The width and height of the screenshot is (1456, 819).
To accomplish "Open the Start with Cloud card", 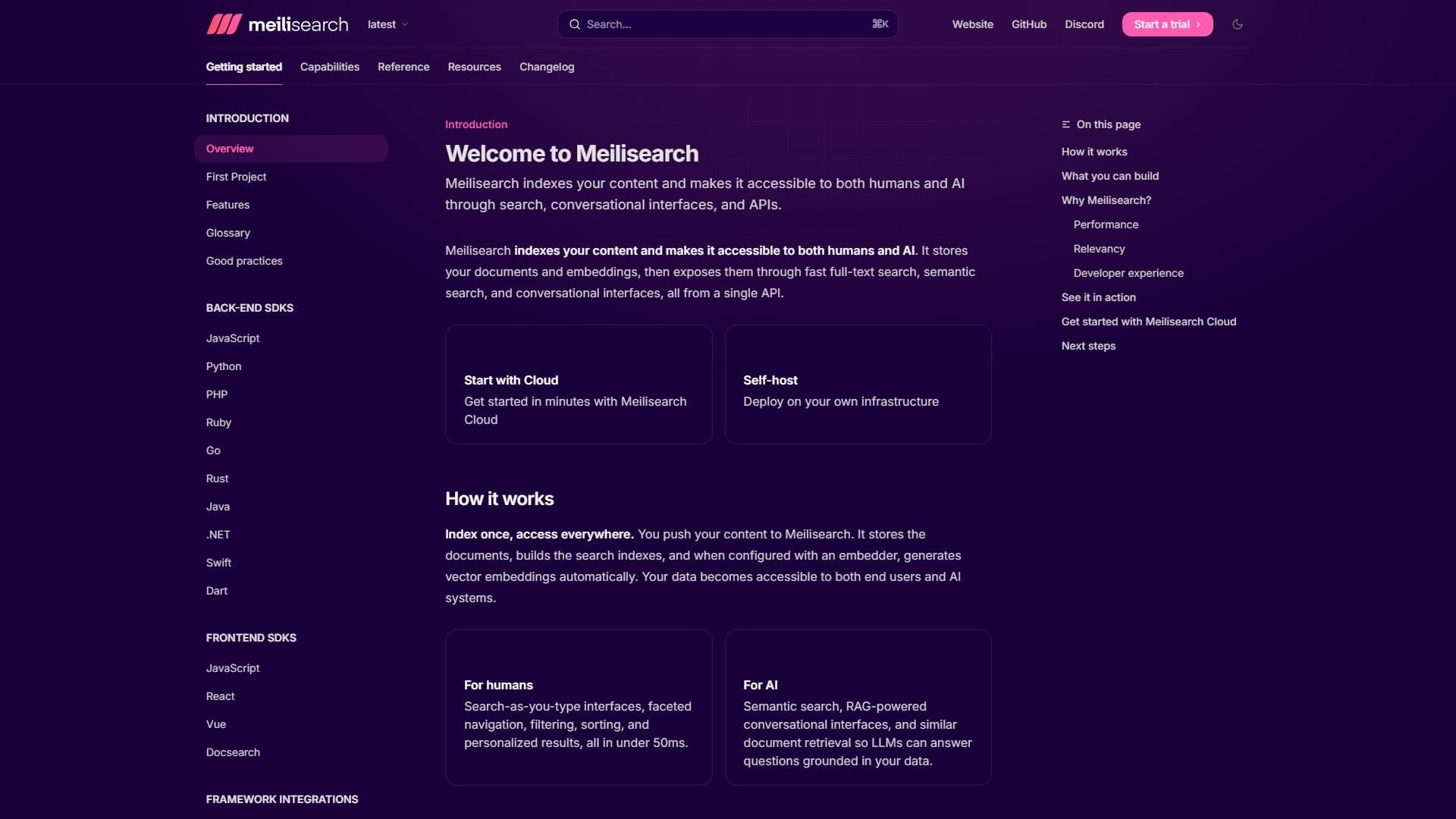I will [x=578, y=384].
